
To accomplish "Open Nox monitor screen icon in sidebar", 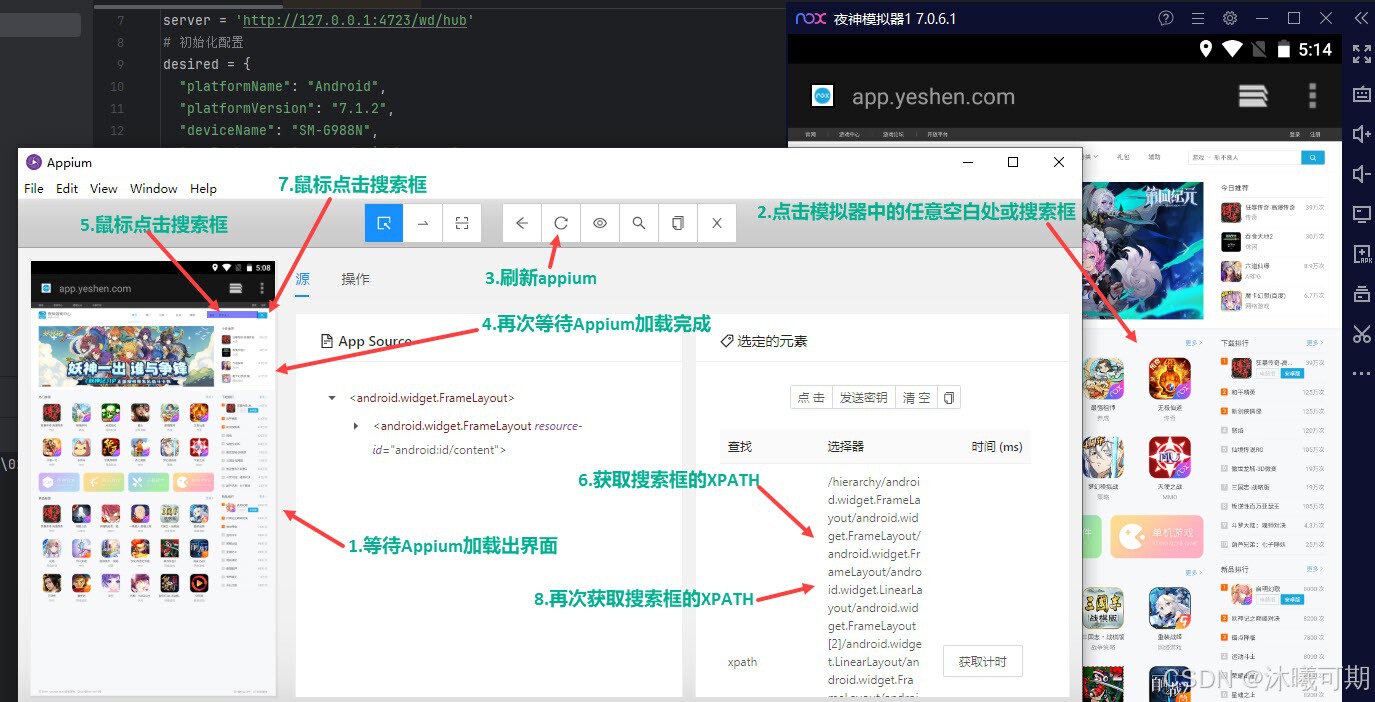I will click(x=1361, y=214).
